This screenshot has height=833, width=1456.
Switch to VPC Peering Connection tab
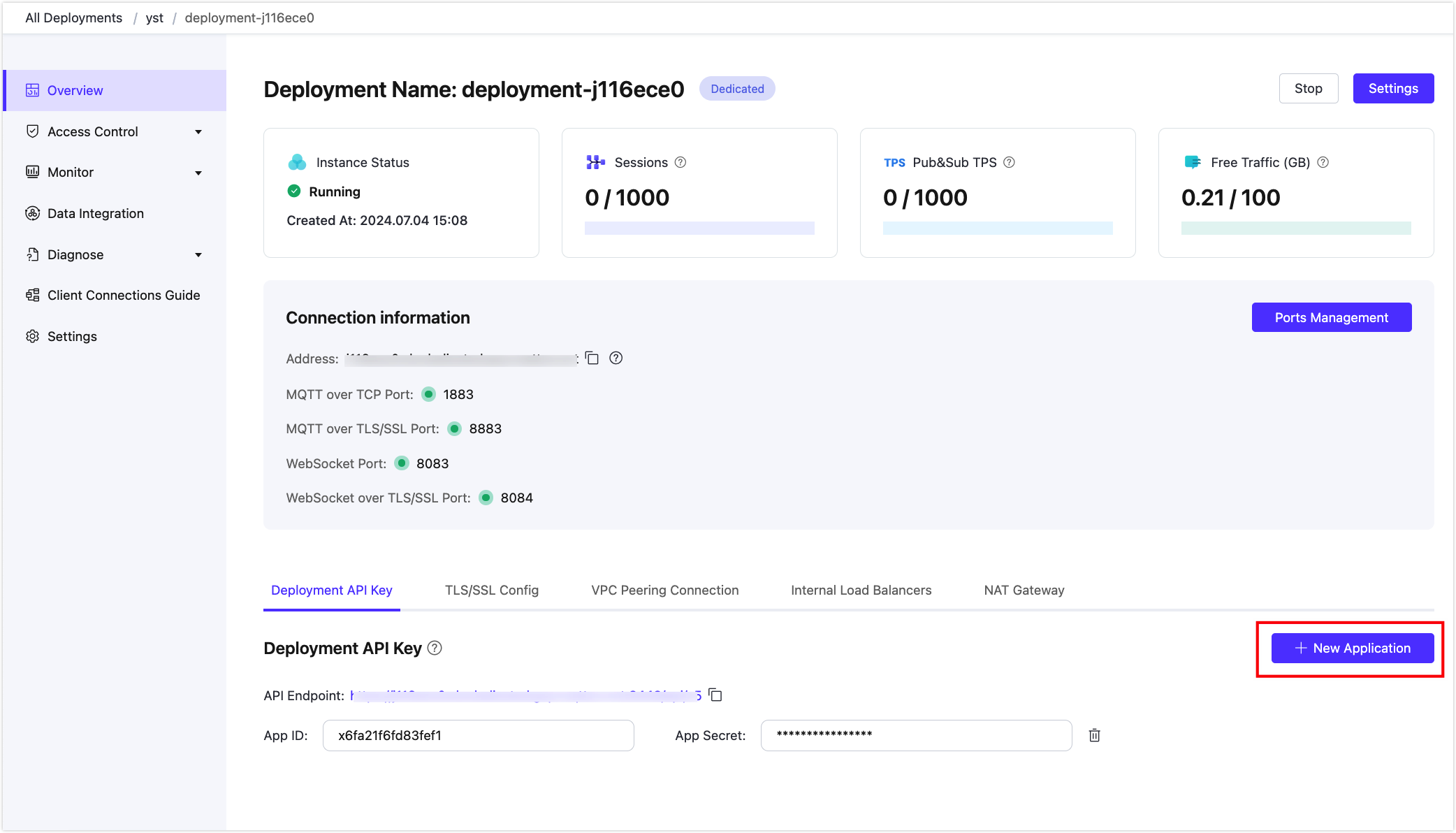click(x=664, y=590)
